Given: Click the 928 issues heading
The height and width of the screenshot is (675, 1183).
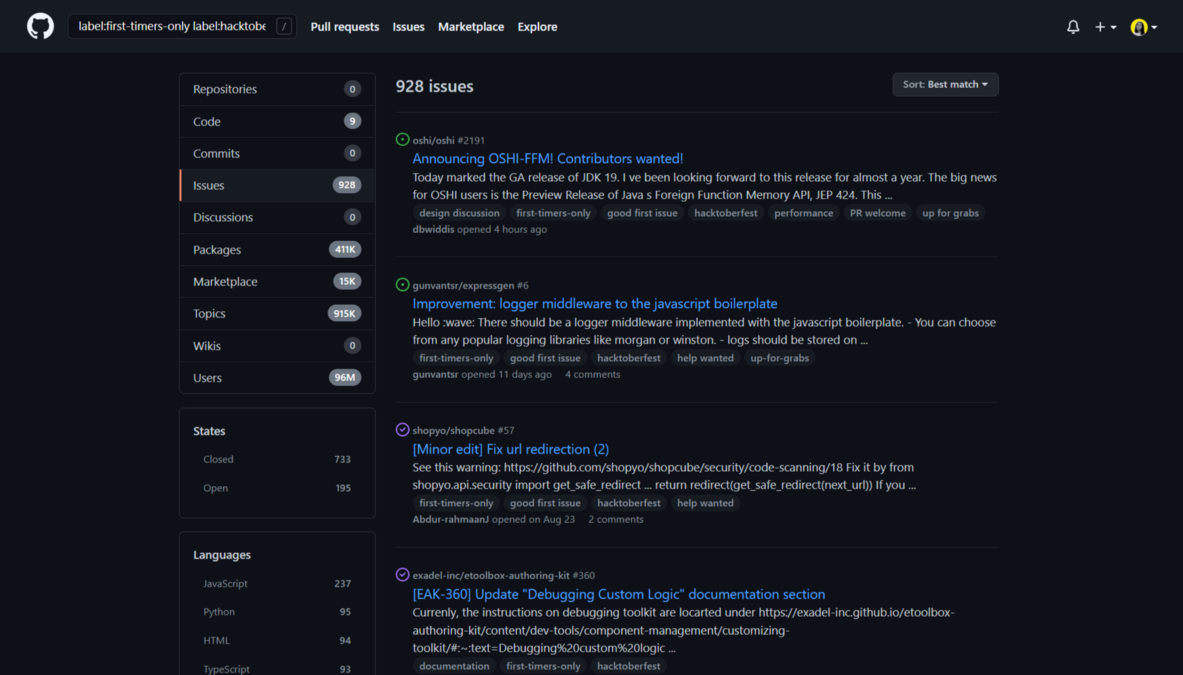Looking at the screenshot, I should (x=435, y=86).
